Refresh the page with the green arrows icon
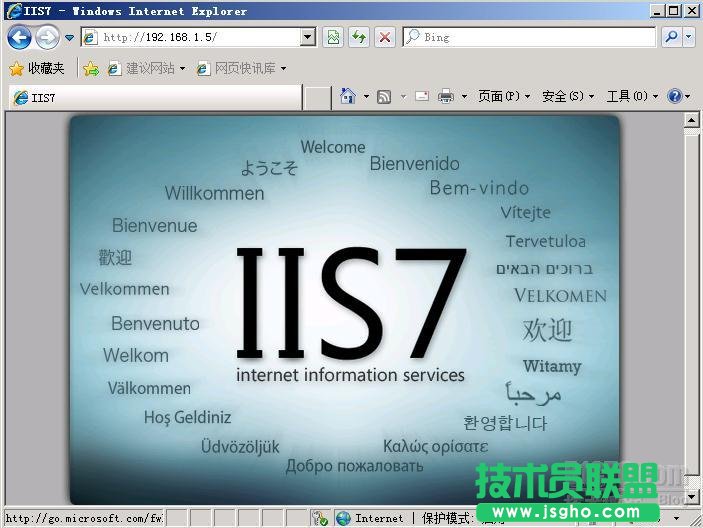Screen dimensions: 703x528 (359, 37)
